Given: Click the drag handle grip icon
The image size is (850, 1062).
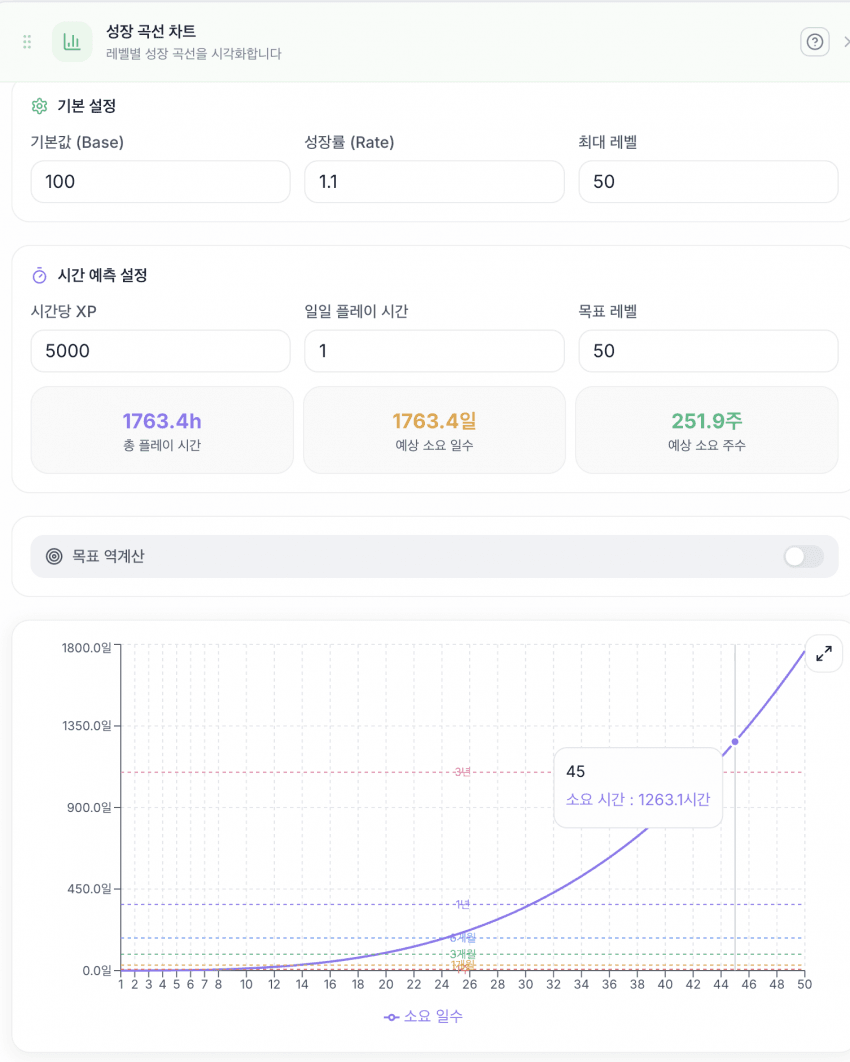Looking at the screenshot, I should [27, 42].
